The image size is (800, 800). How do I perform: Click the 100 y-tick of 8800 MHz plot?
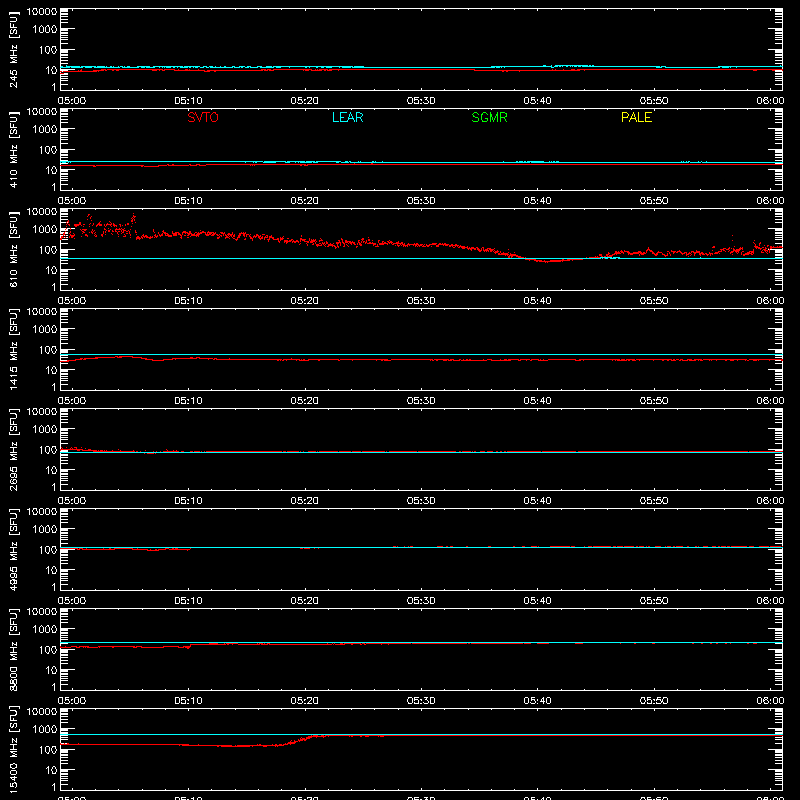point(48,650)
